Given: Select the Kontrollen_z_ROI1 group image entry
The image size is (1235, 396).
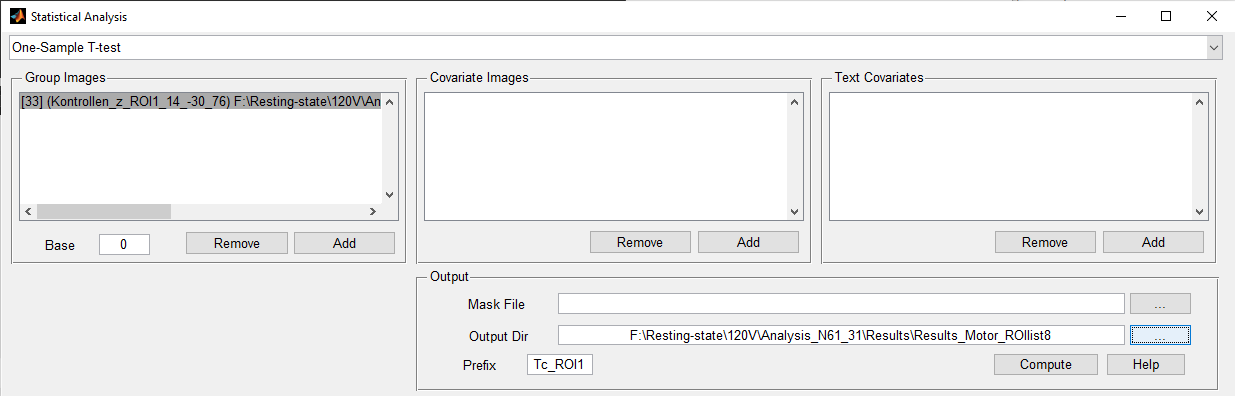Looking at the screenshot, I should 200,101.
